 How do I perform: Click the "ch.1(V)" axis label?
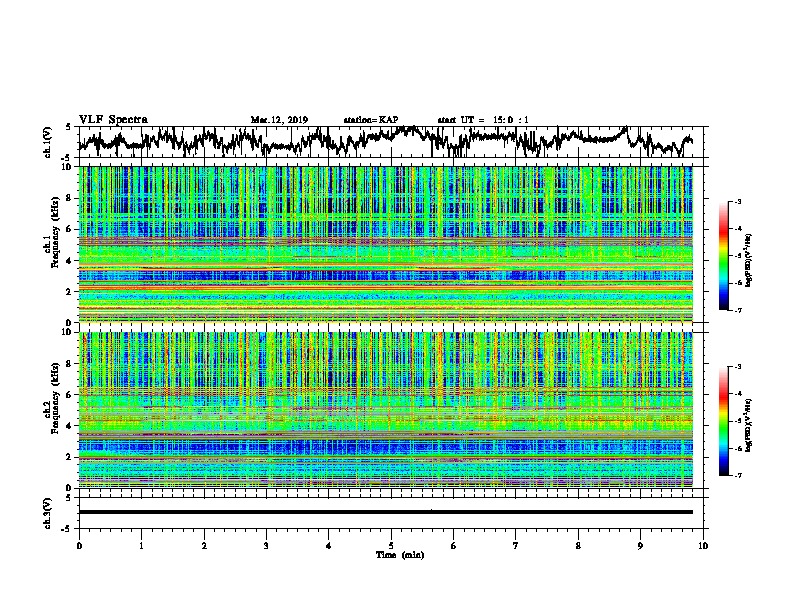(48, 142)
